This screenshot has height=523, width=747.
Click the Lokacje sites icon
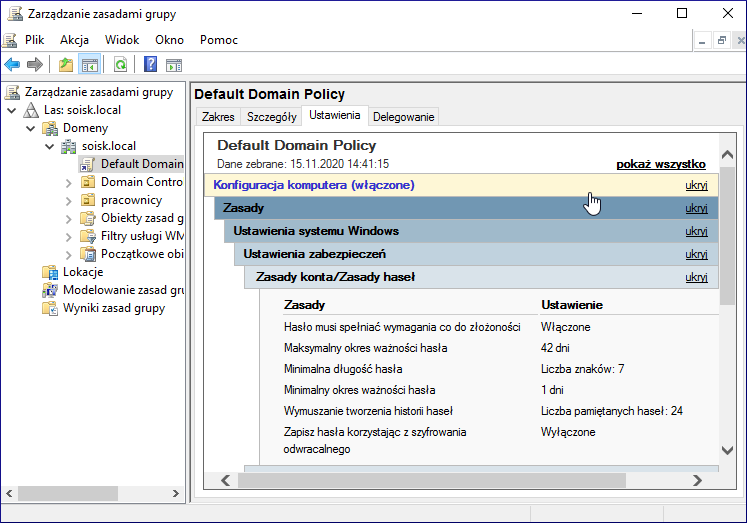coord(50,272)
